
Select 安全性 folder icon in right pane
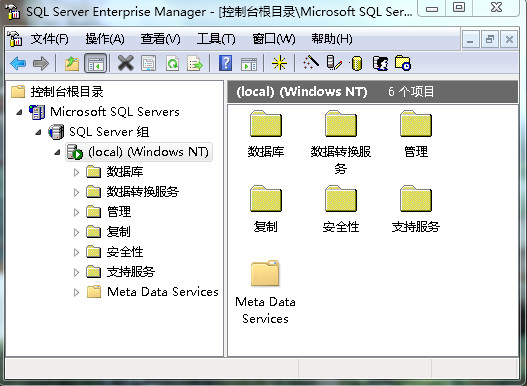pos(340,199)
